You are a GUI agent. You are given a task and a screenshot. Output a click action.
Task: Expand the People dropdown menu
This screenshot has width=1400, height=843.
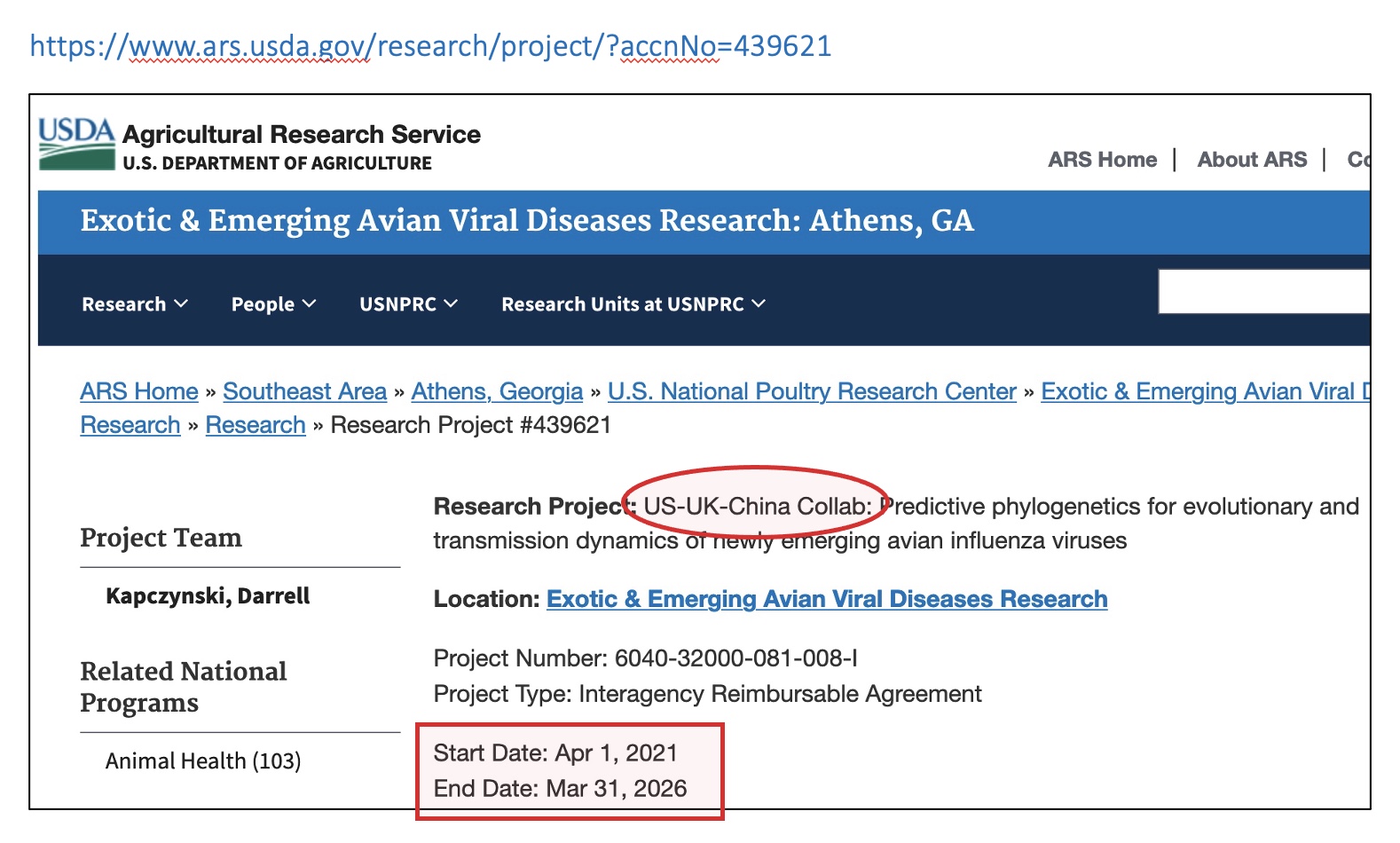coord(273,304)
